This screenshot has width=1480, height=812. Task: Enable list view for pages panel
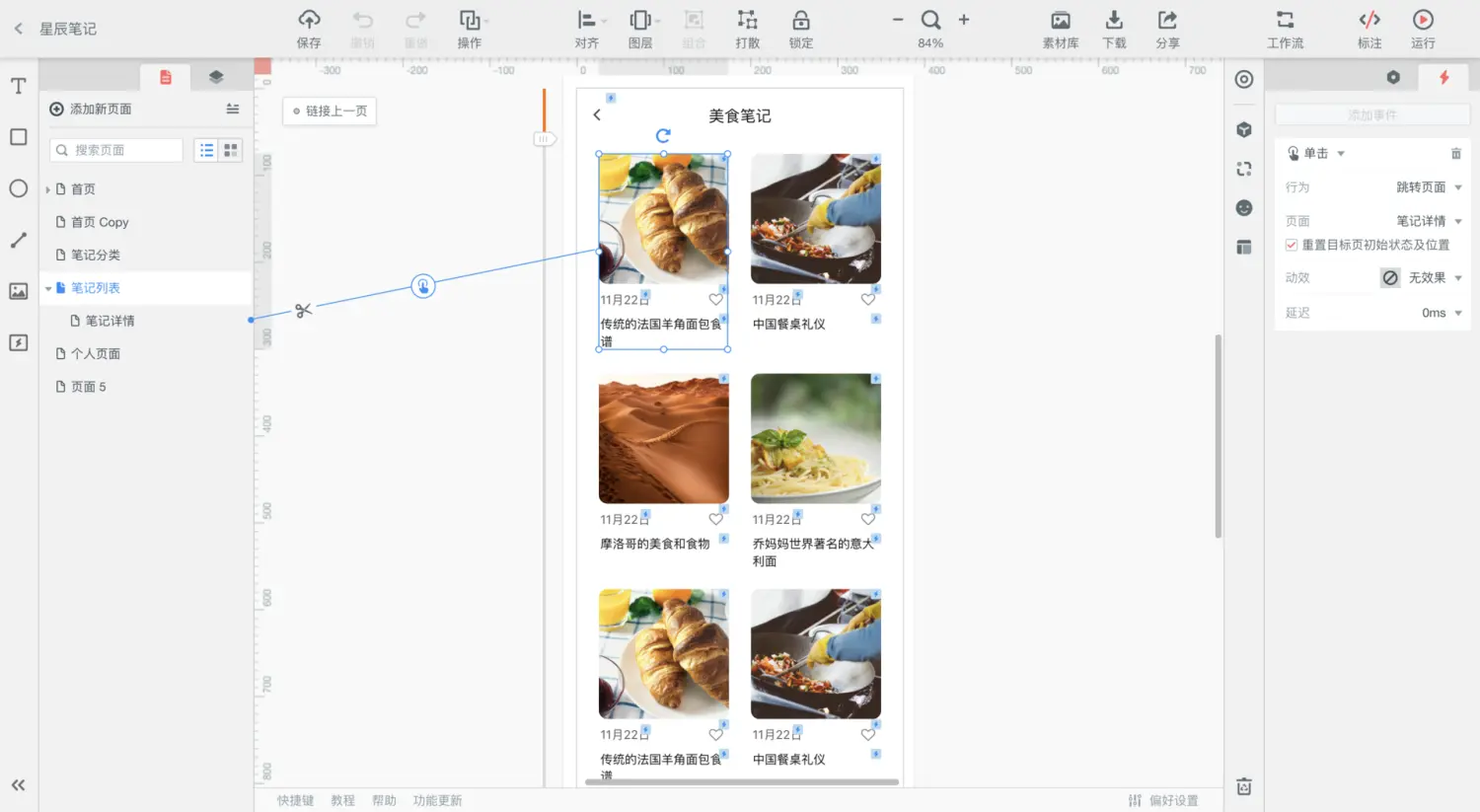click(206, 150)
